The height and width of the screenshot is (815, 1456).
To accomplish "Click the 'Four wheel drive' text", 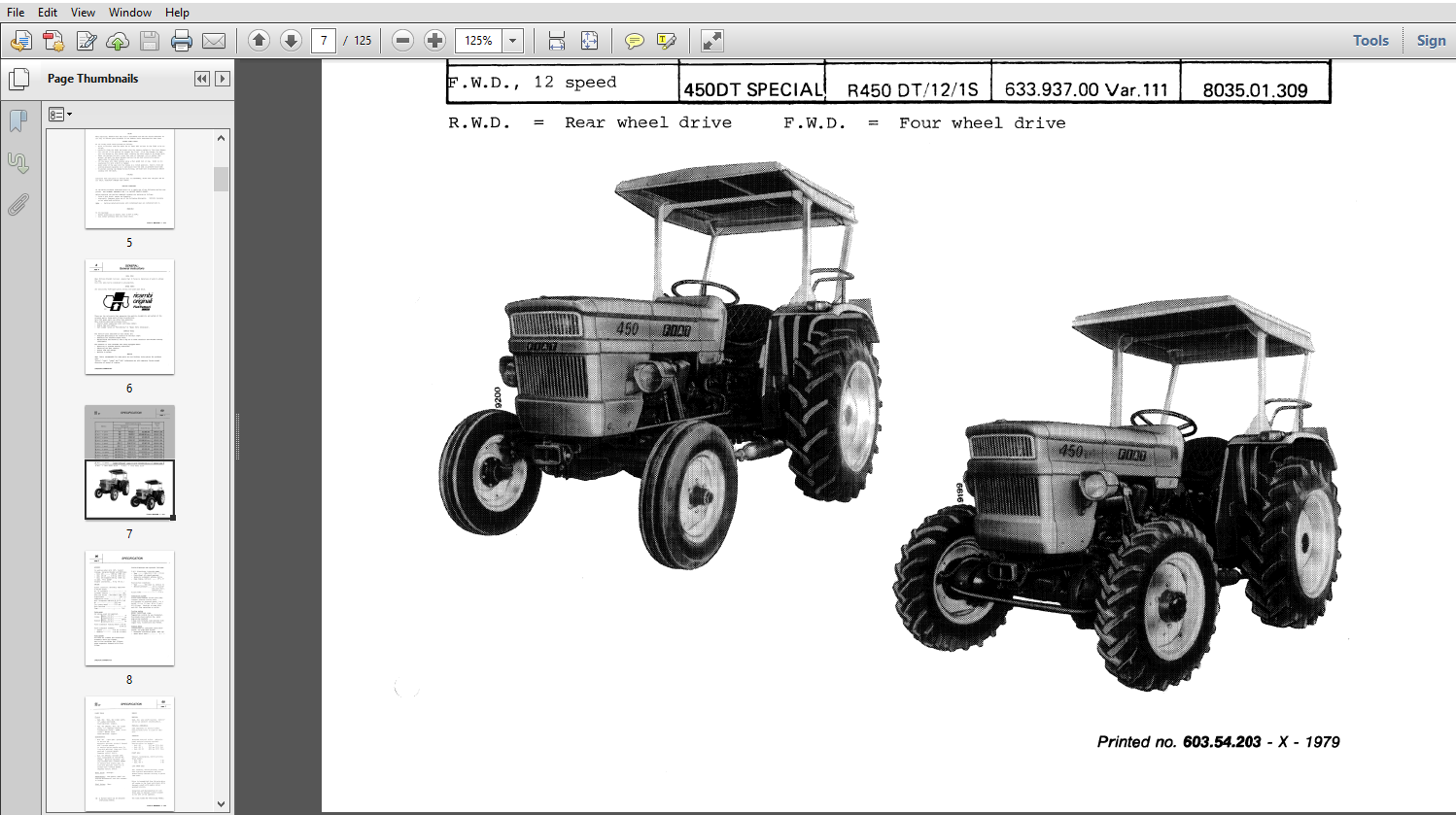I will pos(982,123).
